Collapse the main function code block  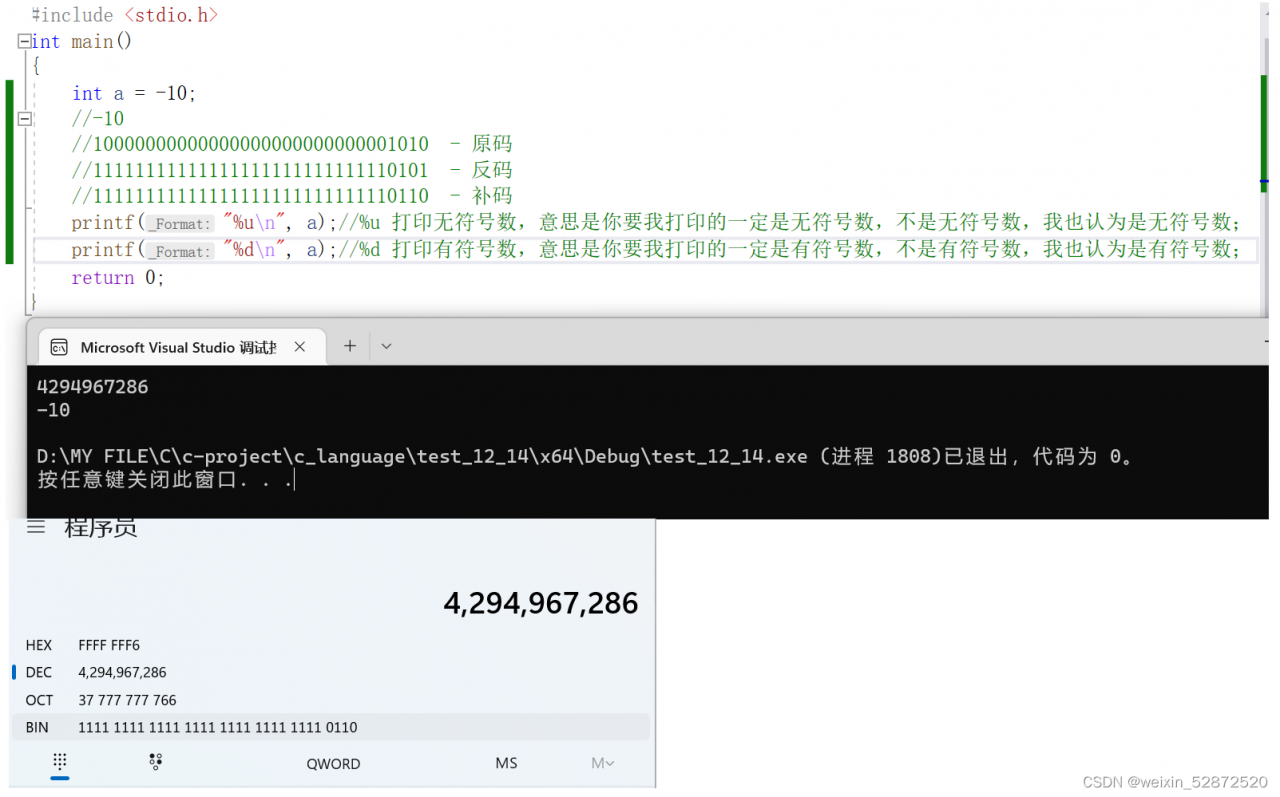coord(24,42)
